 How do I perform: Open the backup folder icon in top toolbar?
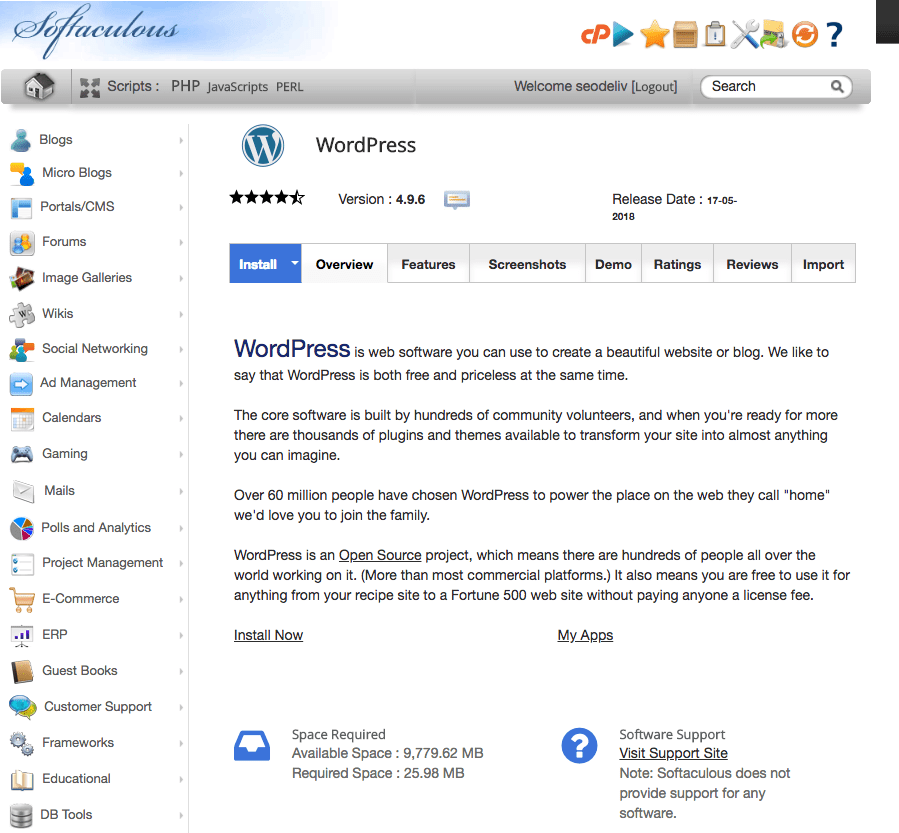(x=773, y=34)
